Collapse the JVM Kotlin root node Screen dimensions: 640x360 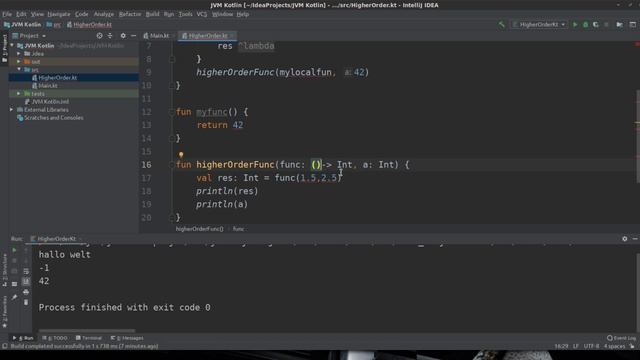point(12,46)
